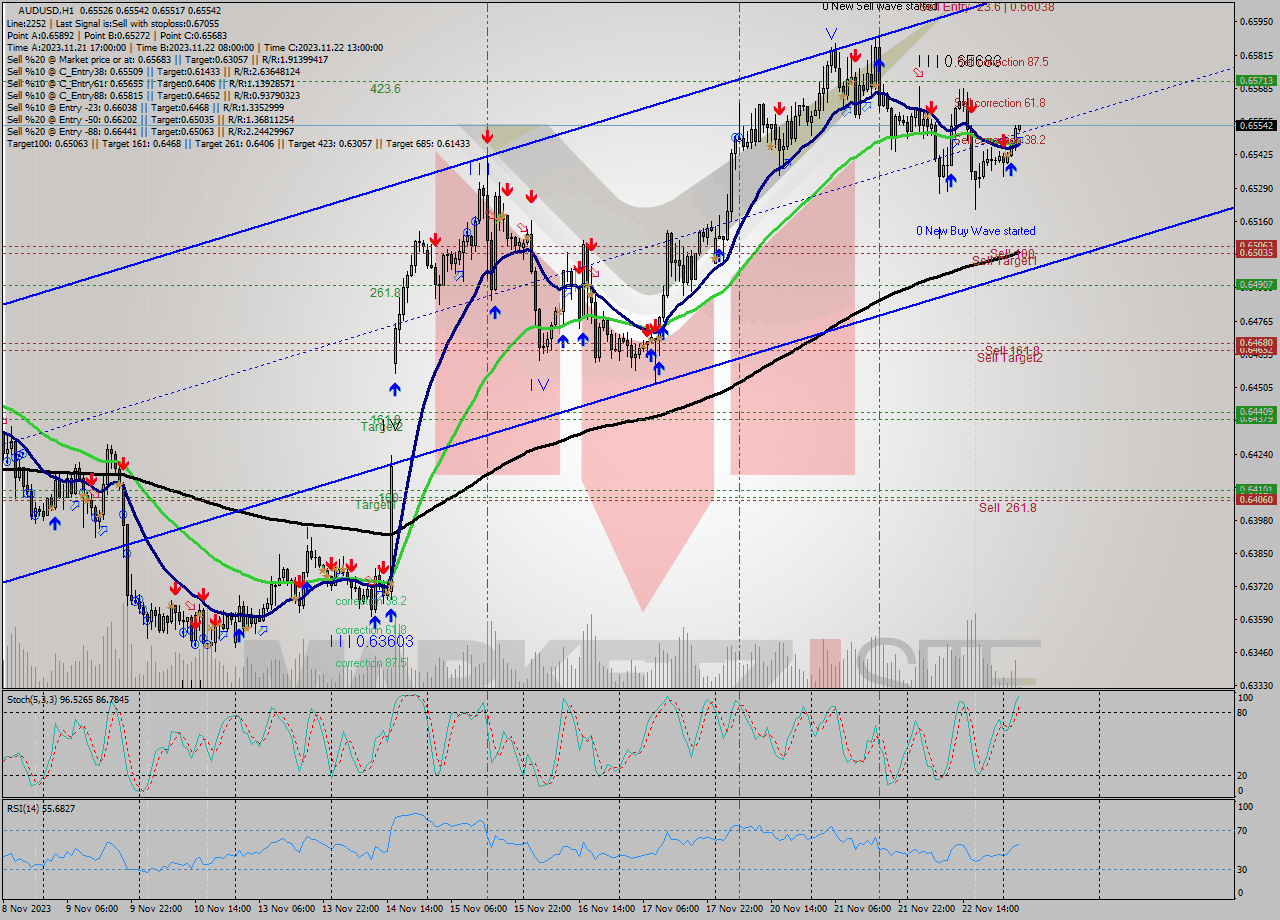This screenshot has height=920, width=1280.
Task: Click the 0.65160 price axis value
Action: [1256, 221]
